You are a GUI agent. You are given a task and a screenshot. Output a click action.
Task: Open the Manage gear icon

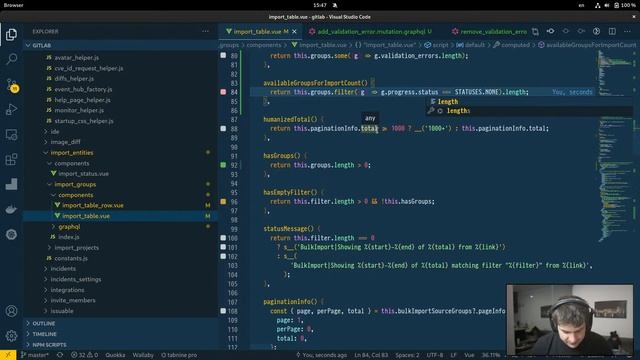tap(11, 336)
